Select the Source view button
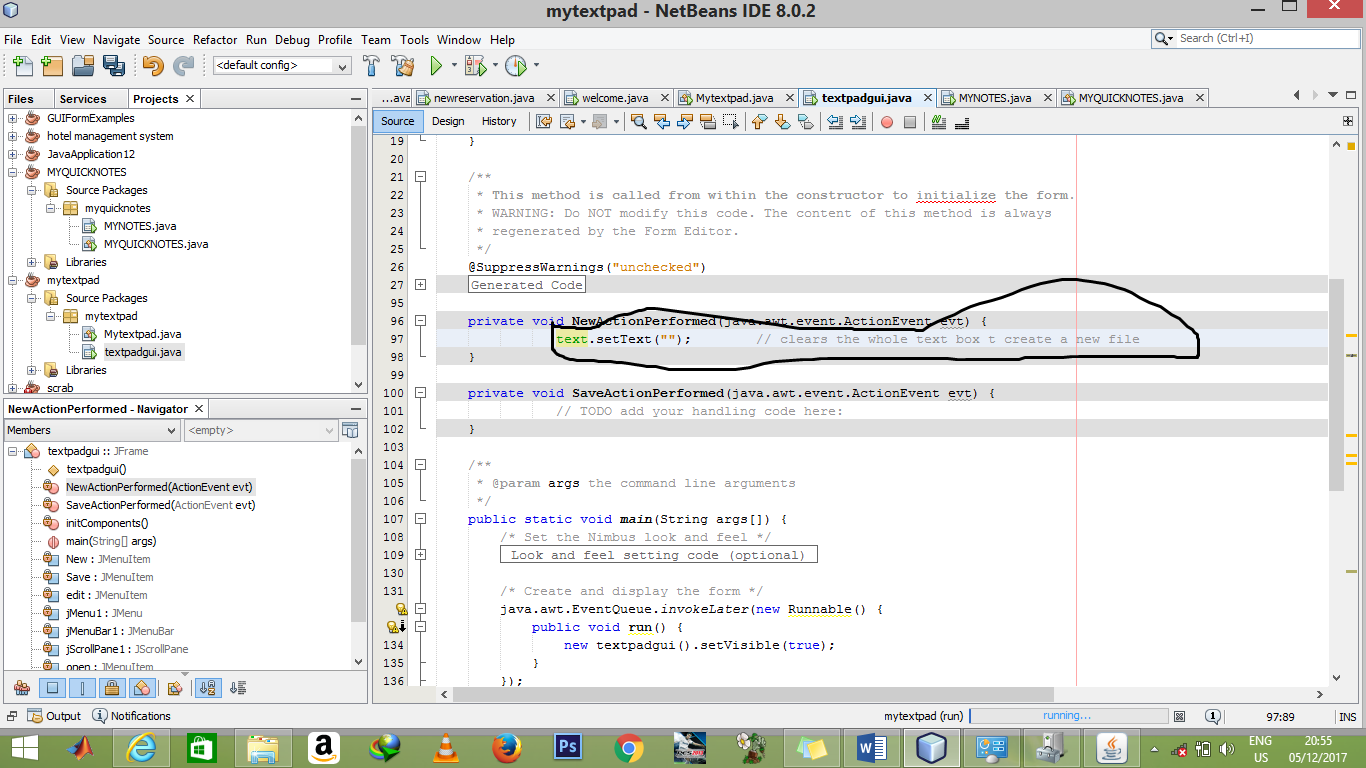Image resolution: width=1366 pixels, height=768 pixels. [397, 121]
